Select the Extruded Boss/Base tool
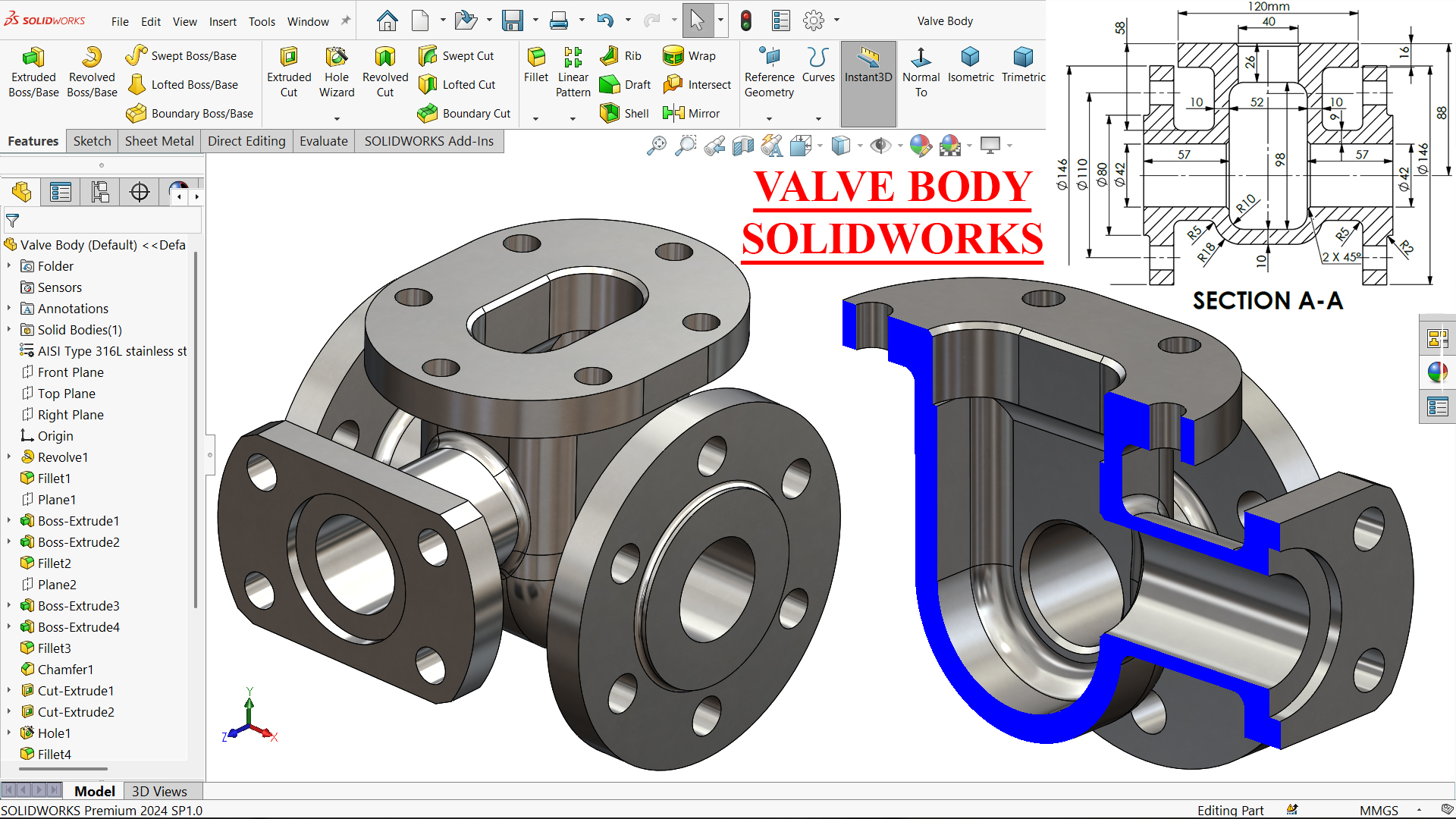Viewport: 1456px width, 819px height. 33,72
